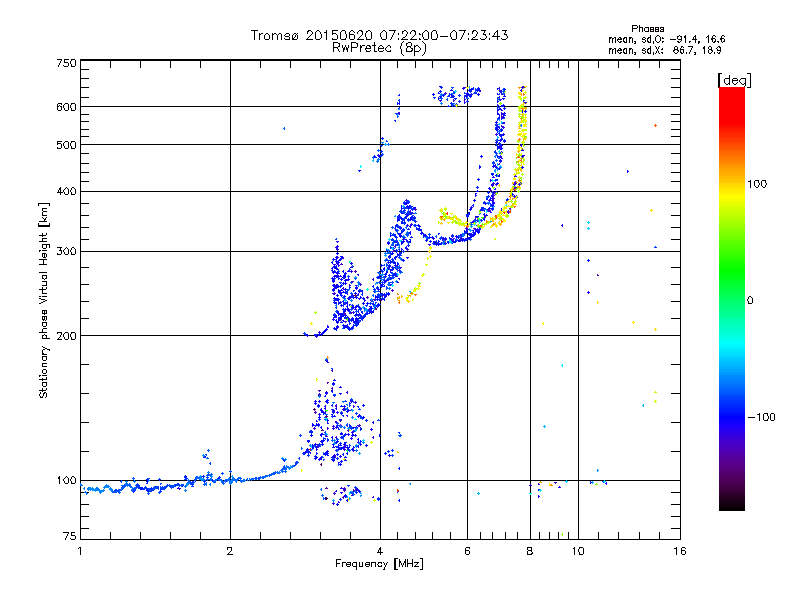
Task: Click the x-axis tick label '16'
Action: click(680, 551)
